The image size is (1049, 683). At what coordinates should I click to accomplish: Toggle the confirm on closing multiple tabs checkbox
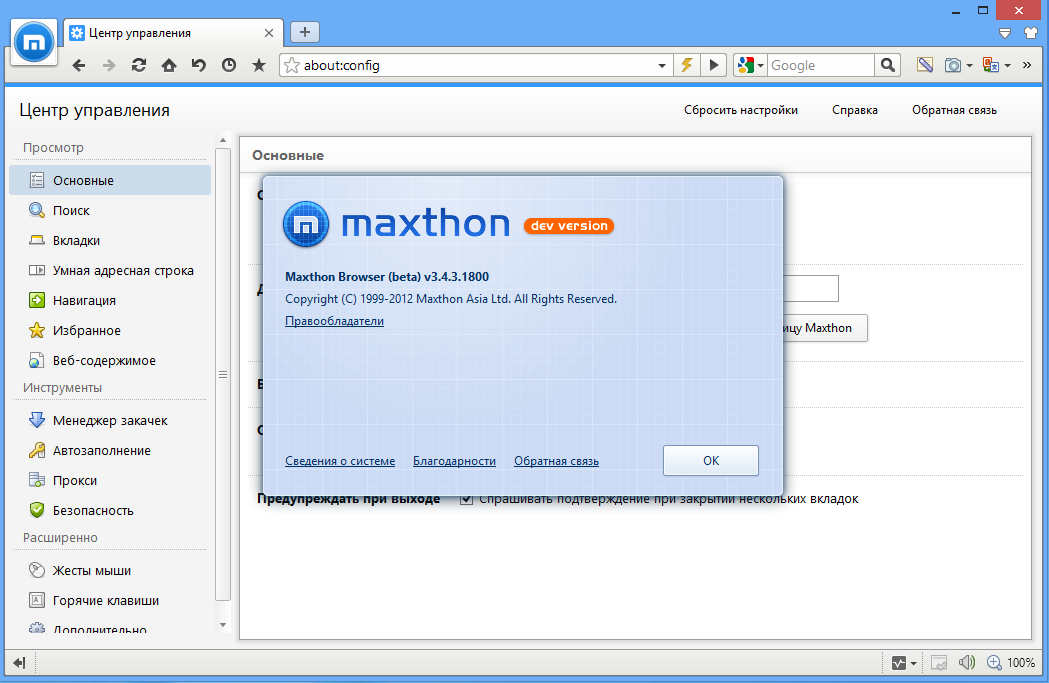coord(466,498)
